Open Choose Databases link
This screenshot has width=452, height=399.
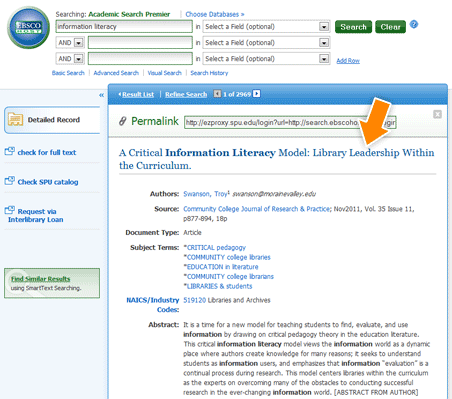point(215,14)
